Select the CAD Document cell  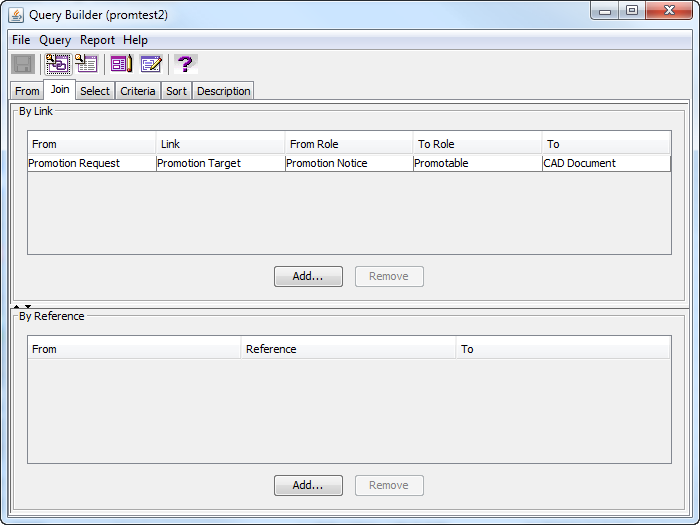pos(607,163)
